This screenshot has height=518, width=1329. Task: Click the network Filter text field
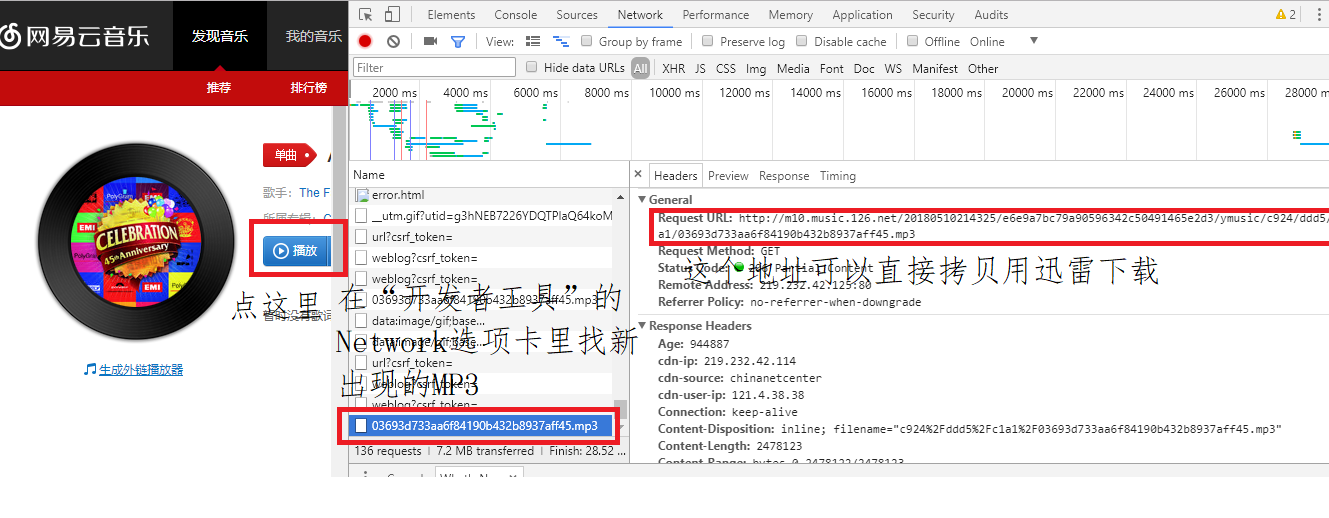[x=434, y=68]
